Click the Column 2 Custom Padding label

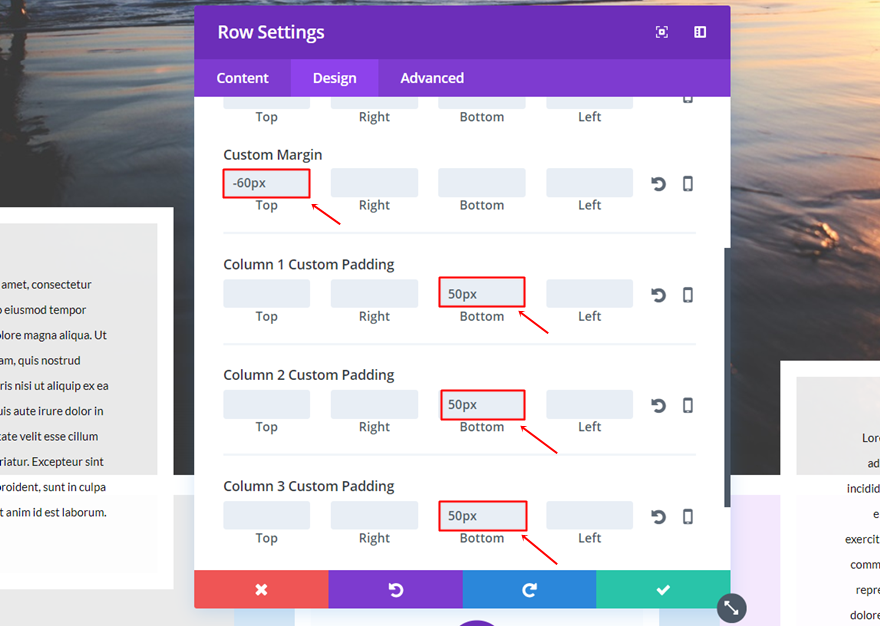tap(309, 375)
